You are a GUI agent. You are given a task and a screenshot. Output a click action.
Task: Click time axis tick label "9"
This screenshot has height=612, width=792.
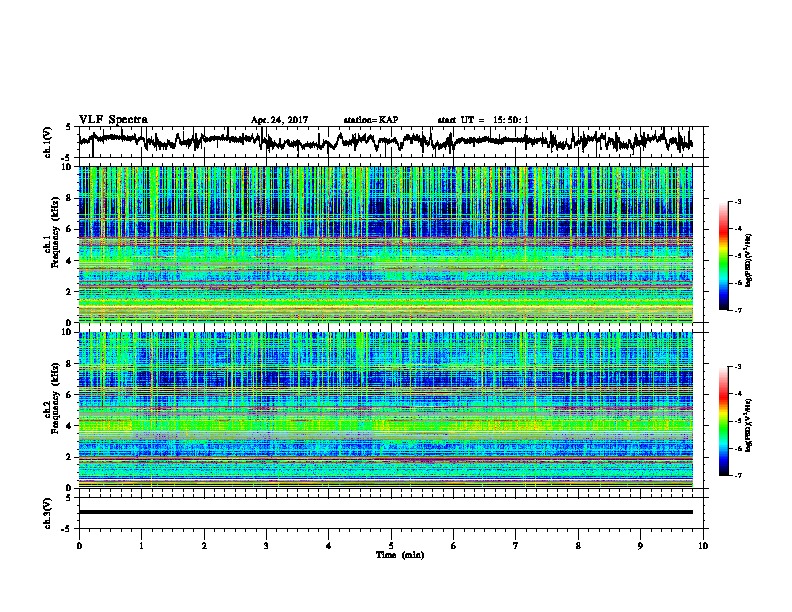(x=640, y=546)
